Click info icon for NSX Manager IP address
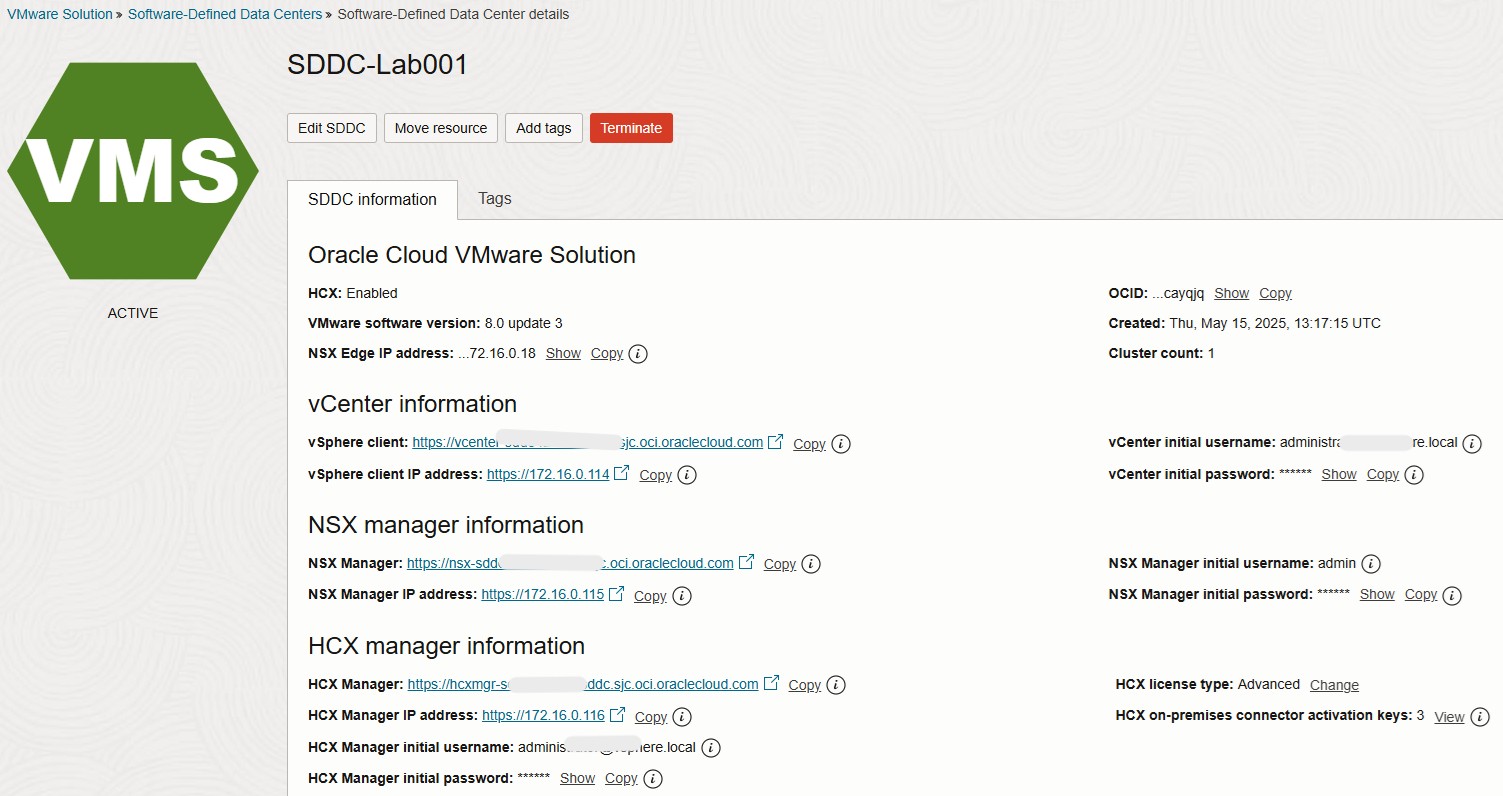This screenshot has width=1503, height=796. [x=682, y=596]
